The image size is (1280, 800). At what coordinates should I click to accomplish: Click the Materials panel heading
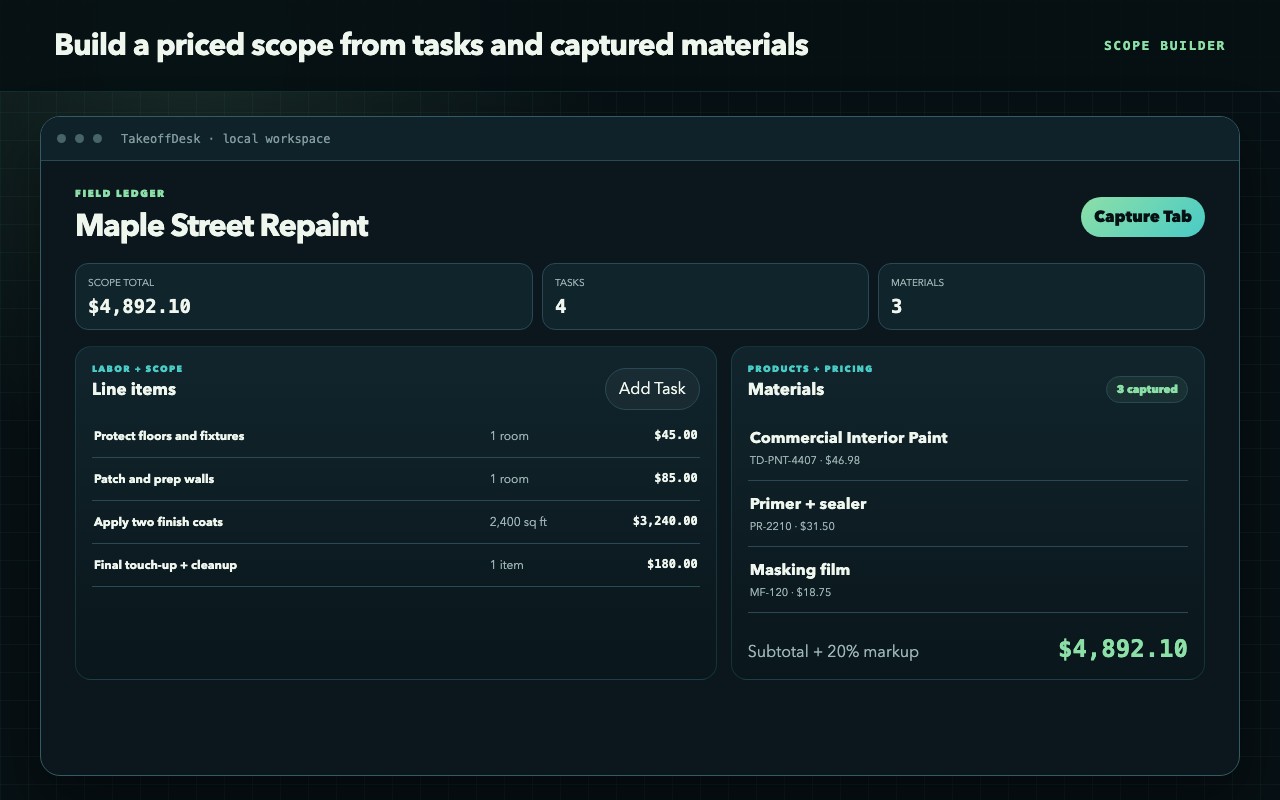pos(786,390)
